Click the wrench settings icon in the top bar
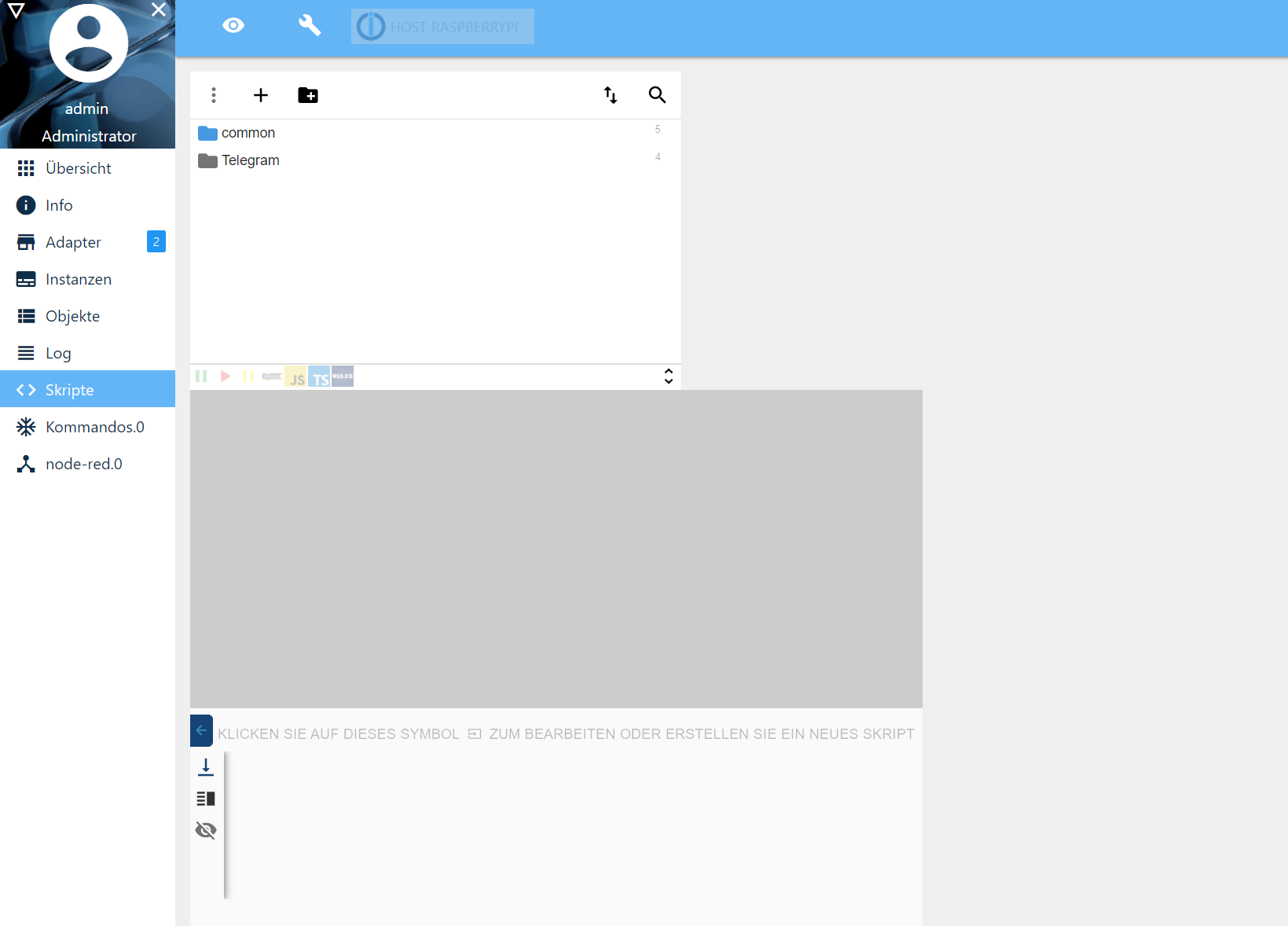Viewport: 1288px width, 926px height. tap(310, 25)
